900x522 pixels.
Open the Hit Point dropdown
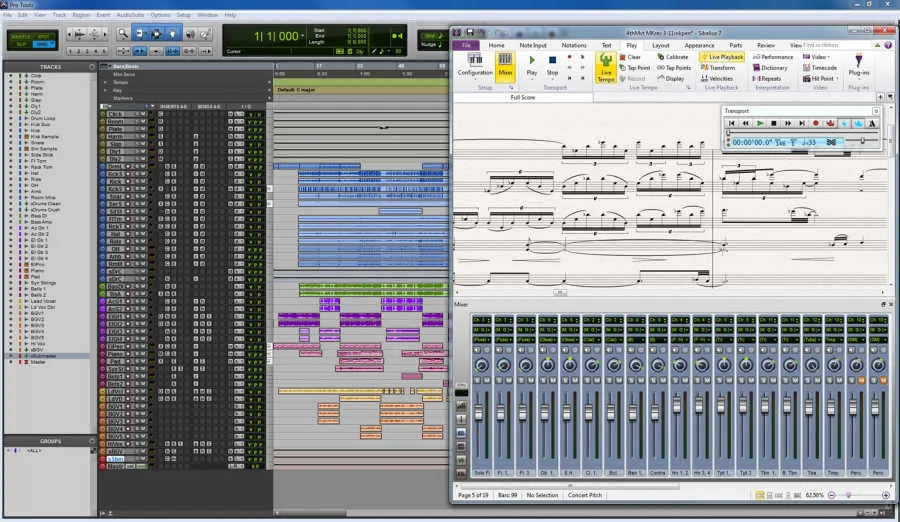coord(823,78)
